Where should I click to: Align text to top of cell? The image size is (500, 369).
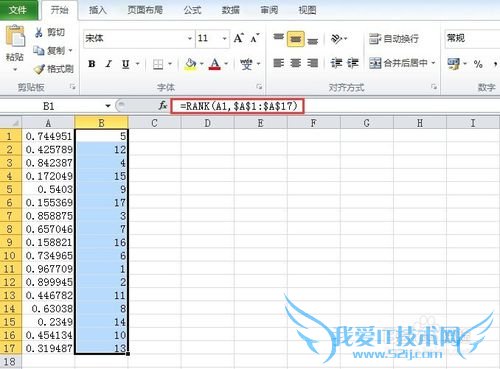[279, 38]
